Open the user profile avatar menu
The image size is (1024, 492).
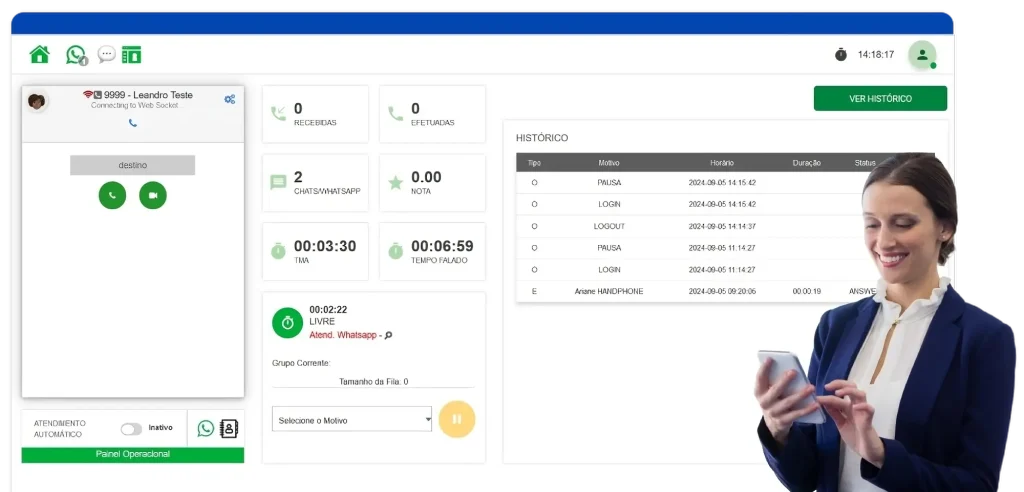pyautogui.click(x=921, y=55)
